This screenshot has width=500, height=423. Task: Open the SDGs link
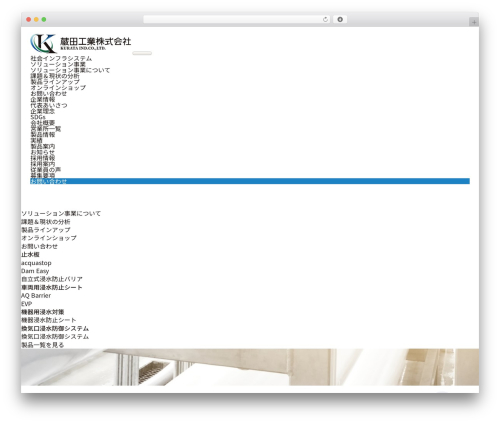point(38,117)
